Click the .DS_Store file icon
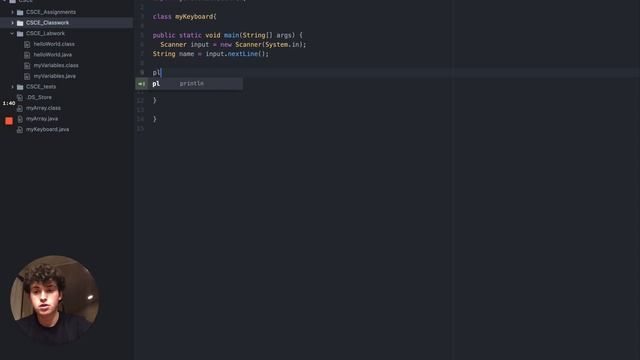640x360 pixels. point(20,98)
